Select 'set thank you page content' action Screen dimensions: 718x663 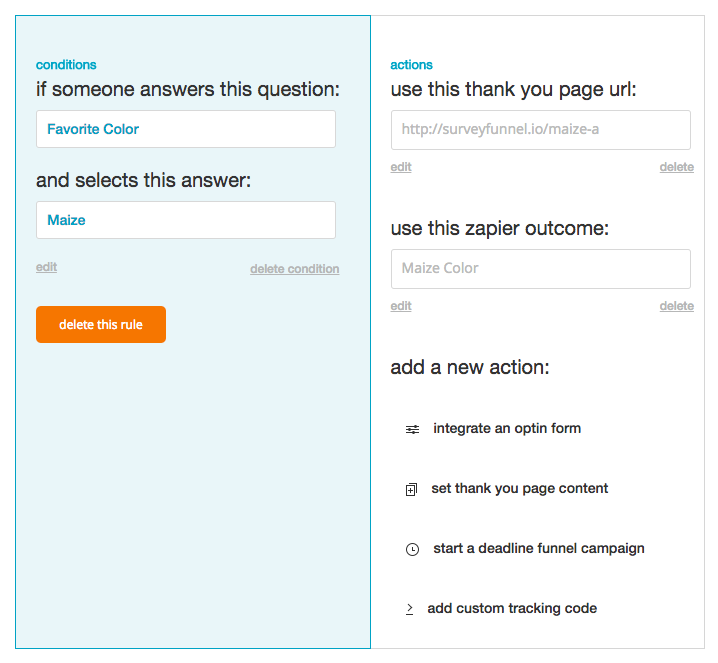tap(519, 489)
